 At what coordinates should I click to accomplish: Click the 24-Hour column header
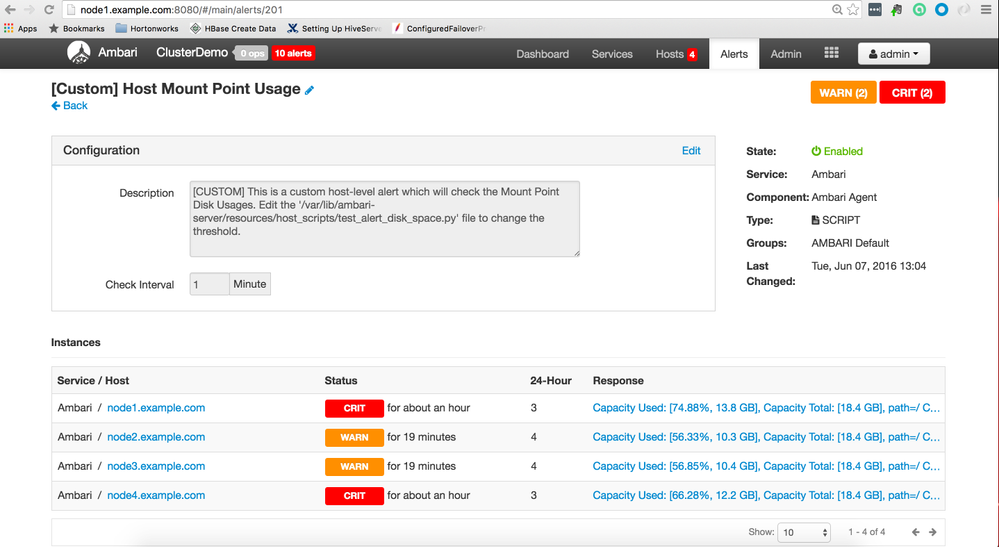coord(550,381)
